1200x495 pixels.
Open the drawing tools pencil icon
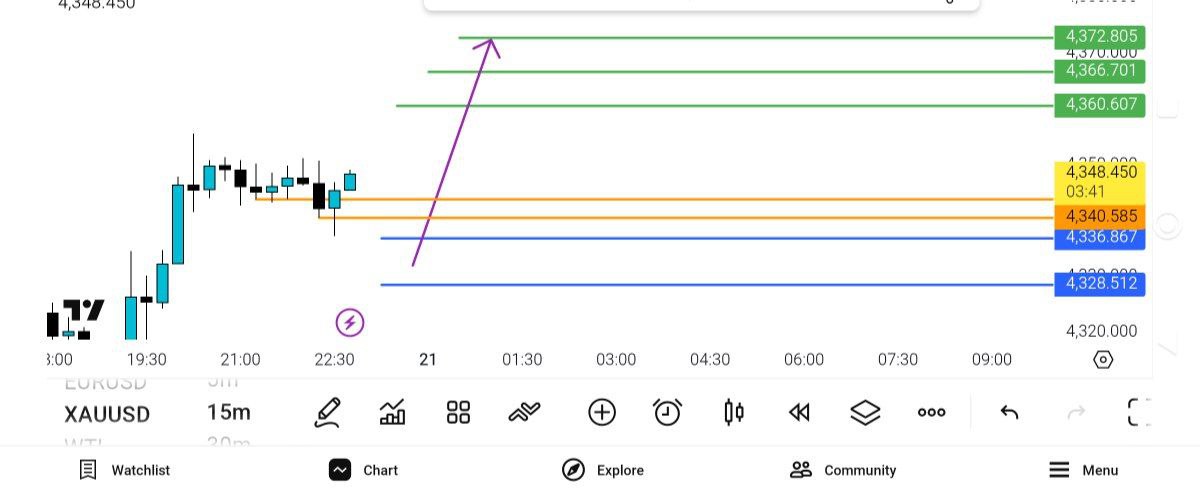327,412
